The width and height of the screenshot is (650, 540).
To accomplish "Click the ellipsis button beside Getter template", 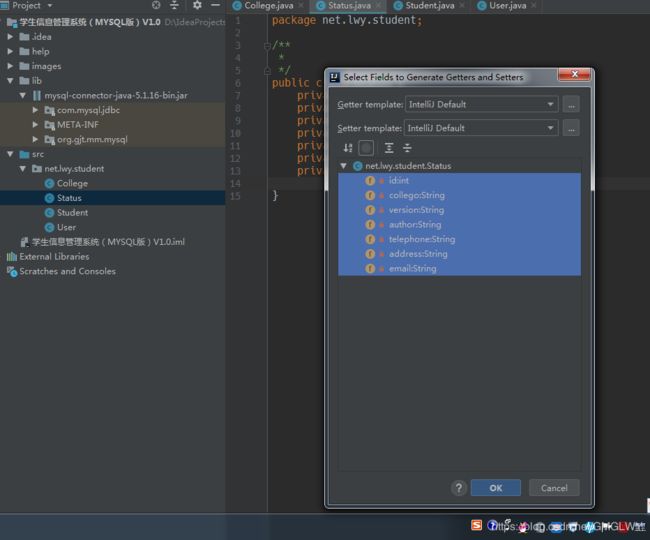I will tap(571, 104).
